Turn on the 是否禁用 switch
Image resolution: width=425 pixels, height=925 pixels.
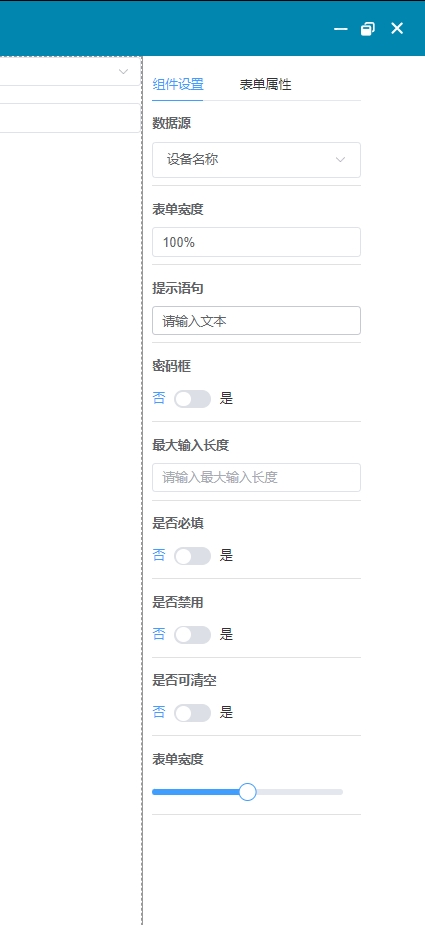(192, 635)
